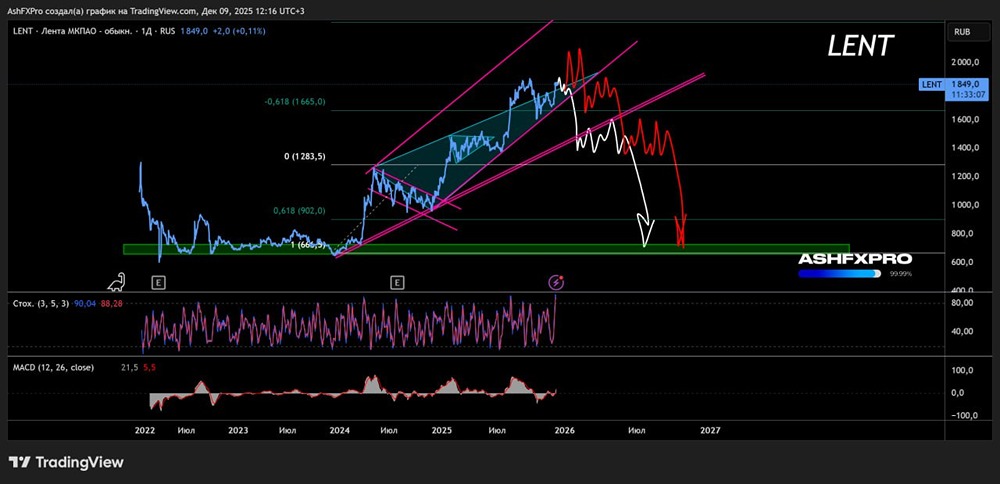Click the 2025 time axis label
Image resolution: width=1000 pixels, height=484 pixels.
pos(441,430)
